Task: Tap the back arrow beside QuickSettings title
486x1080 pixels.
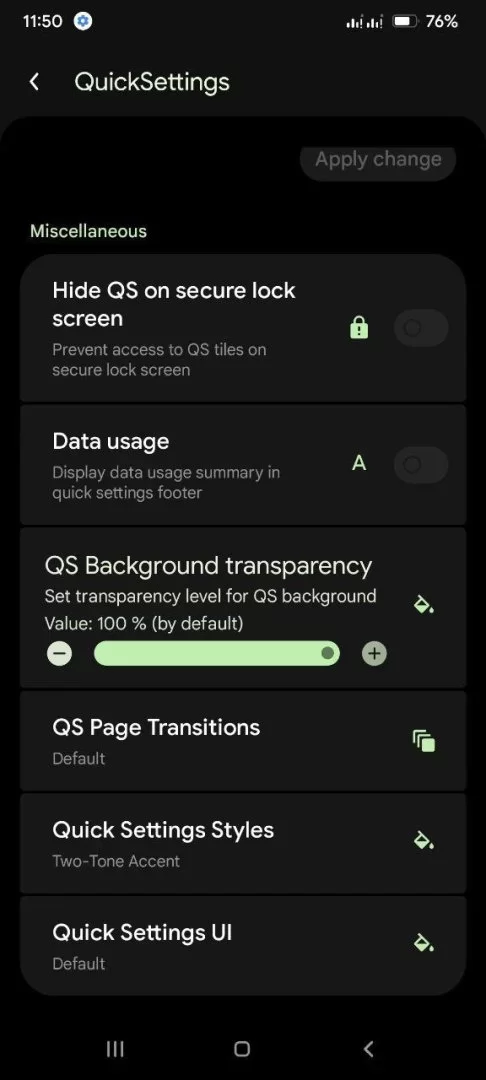Action: [34, 82]
